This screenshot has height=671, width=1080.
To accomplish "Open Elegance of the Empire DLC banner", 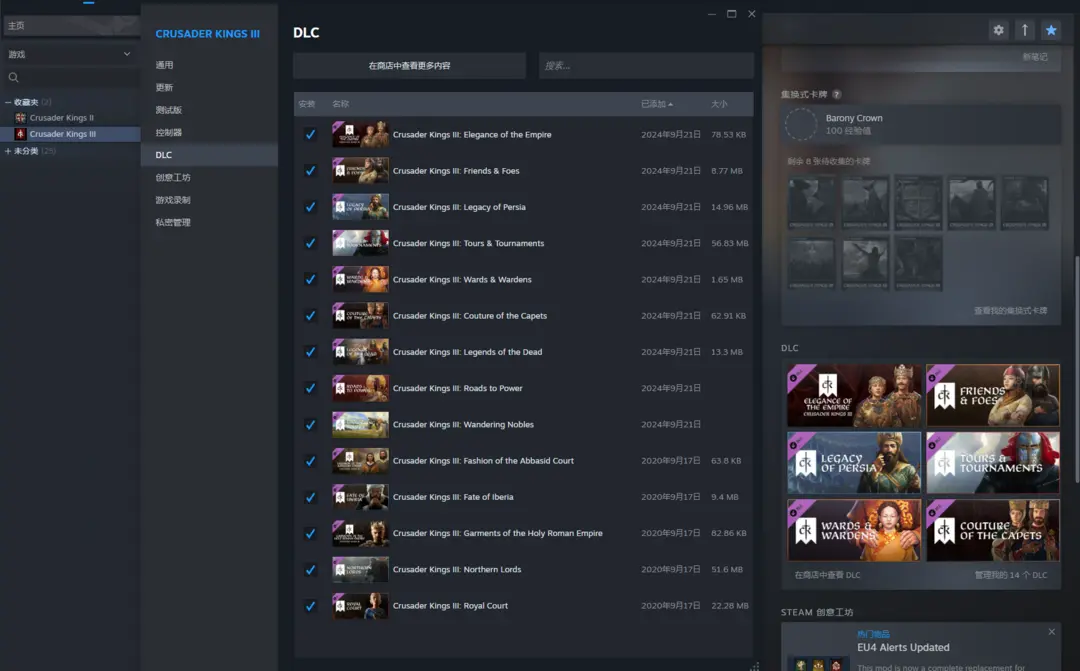I will [x=853, y=395].
